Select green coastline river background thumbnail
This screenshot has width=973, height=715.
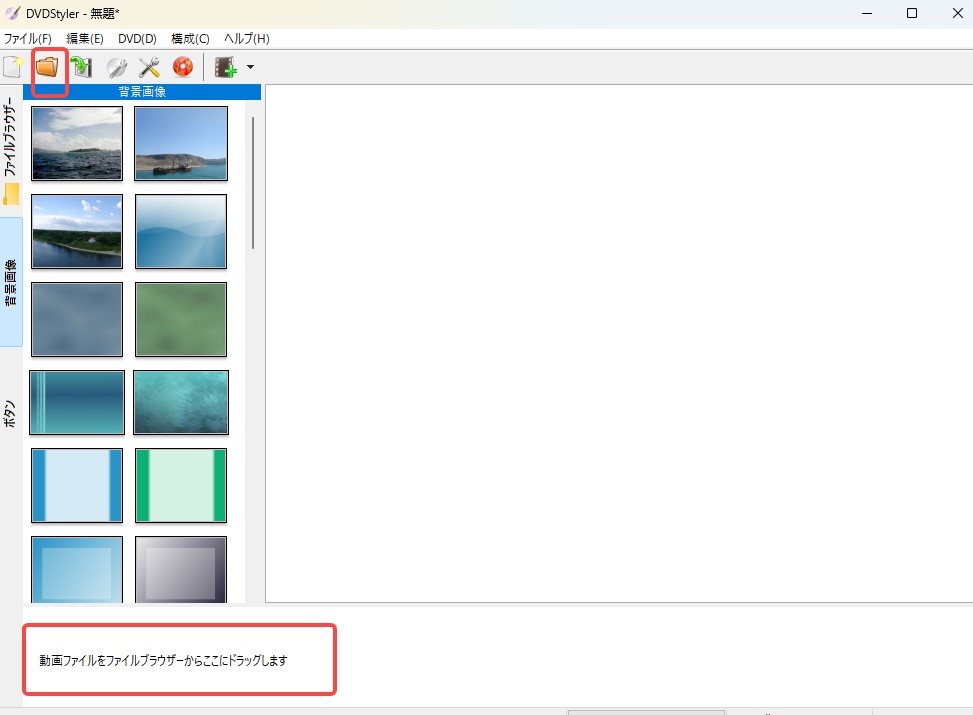click(x=77, y=232)
